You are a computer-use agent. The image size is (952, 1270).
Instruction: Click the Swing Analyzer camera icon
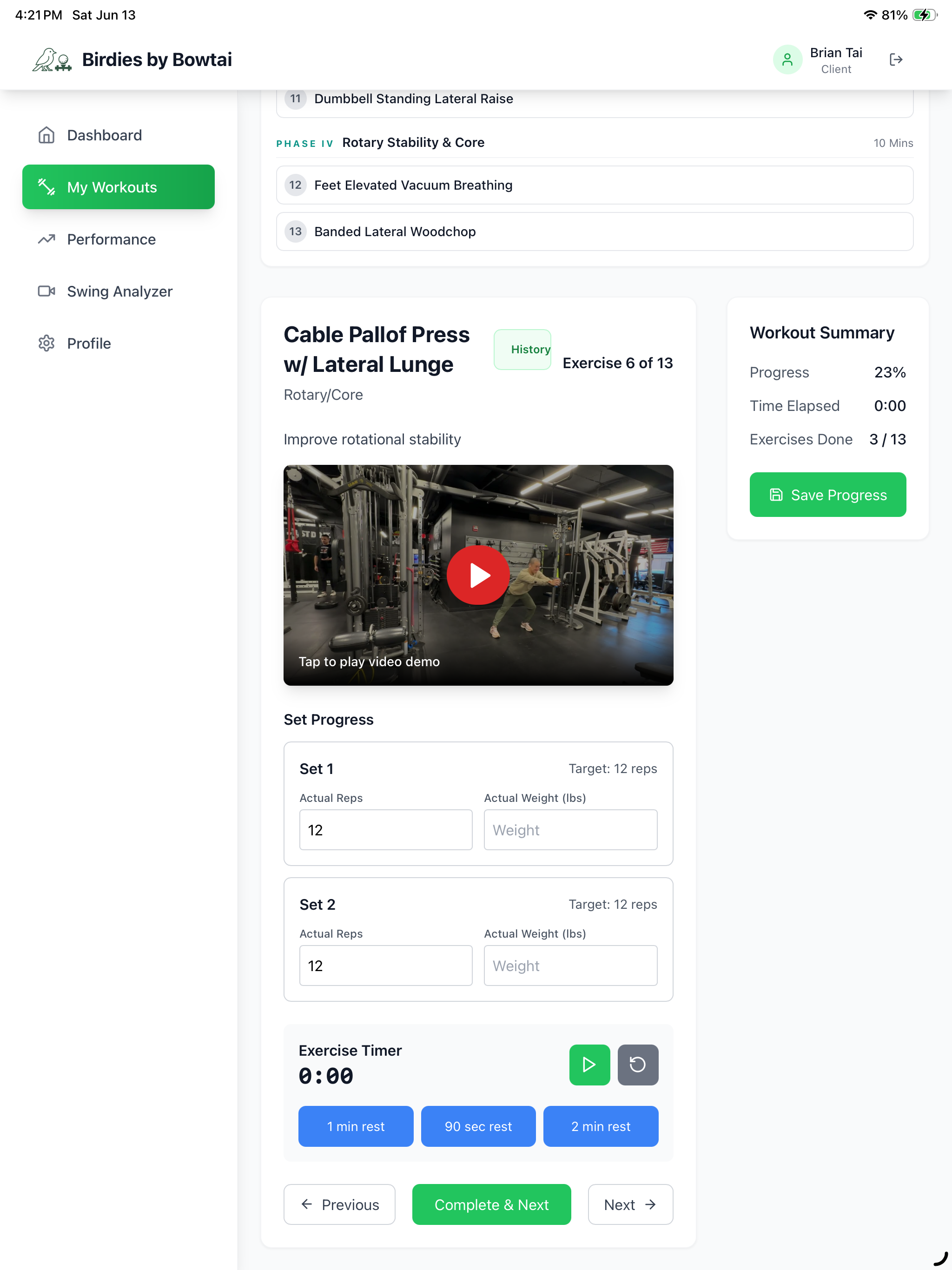[46, 291]
